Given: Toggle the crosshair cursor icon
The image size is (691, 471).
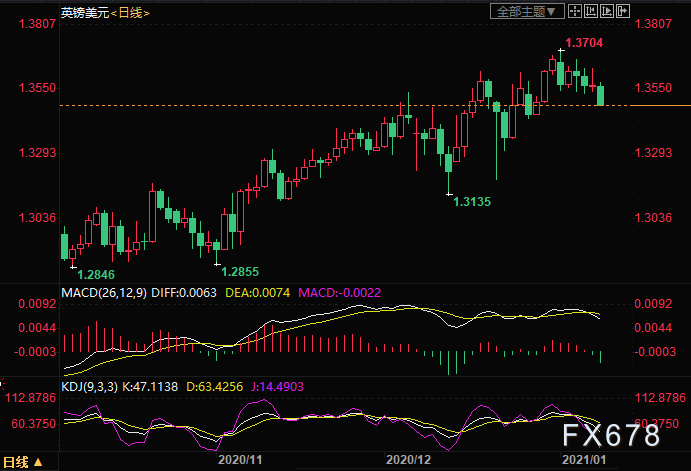Looking at the screenshot, I should pos(575,11).
